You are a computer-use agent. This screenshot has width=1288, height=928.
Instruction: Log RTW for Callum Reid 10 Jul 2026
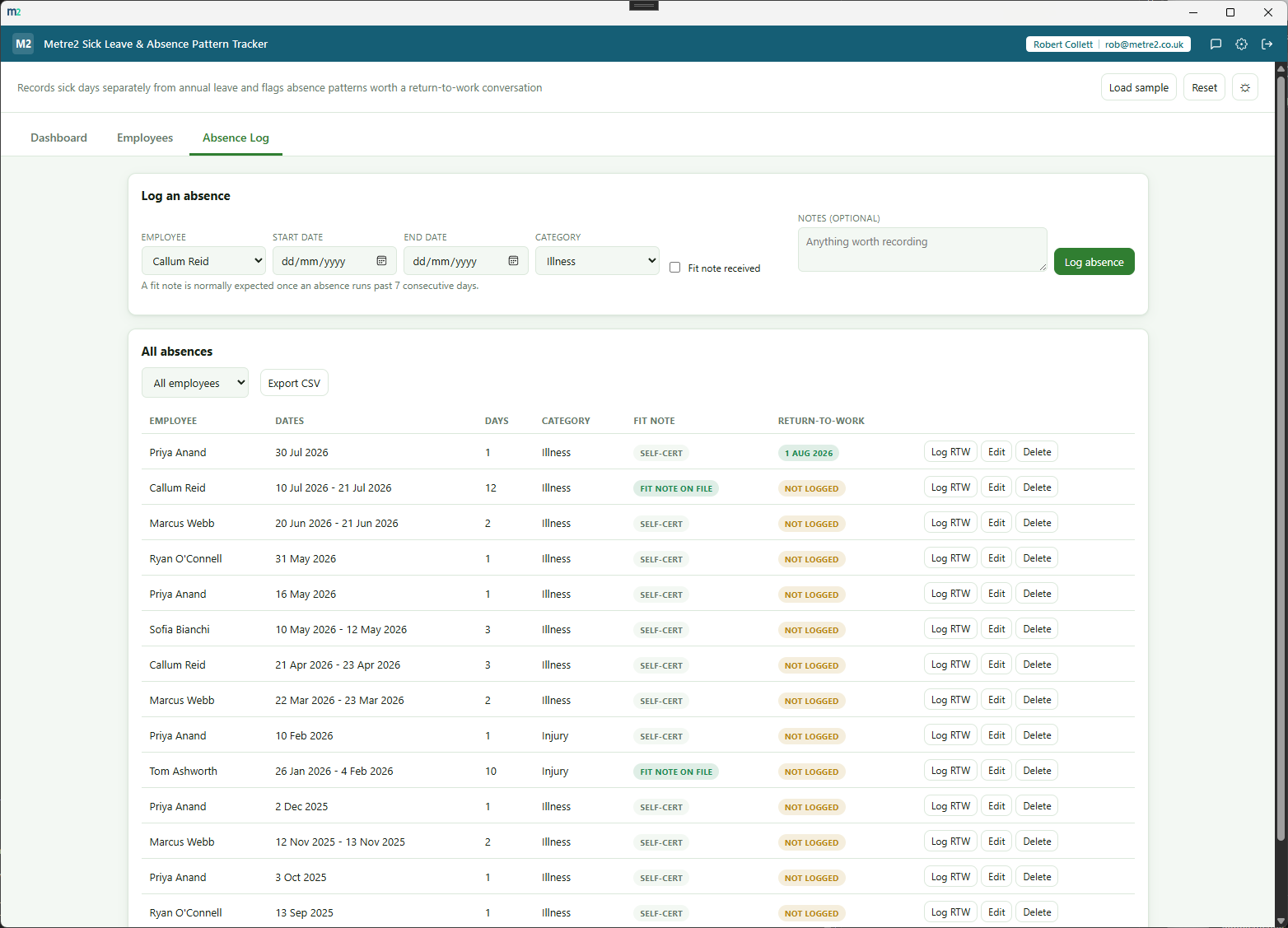(950, 487)
